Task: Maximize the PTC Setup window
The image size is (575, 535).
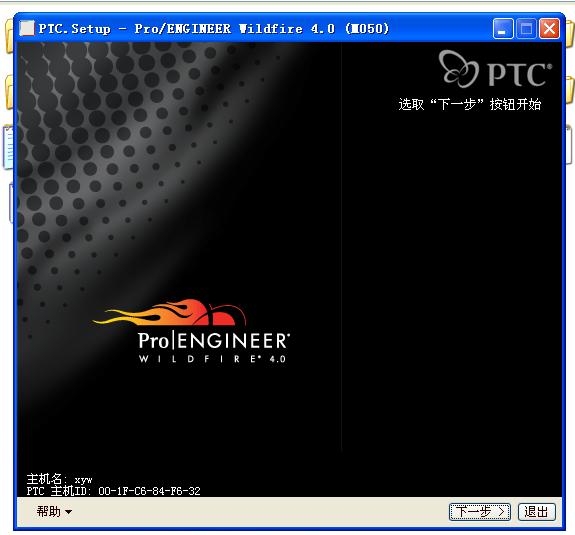Action: [526, 29]
